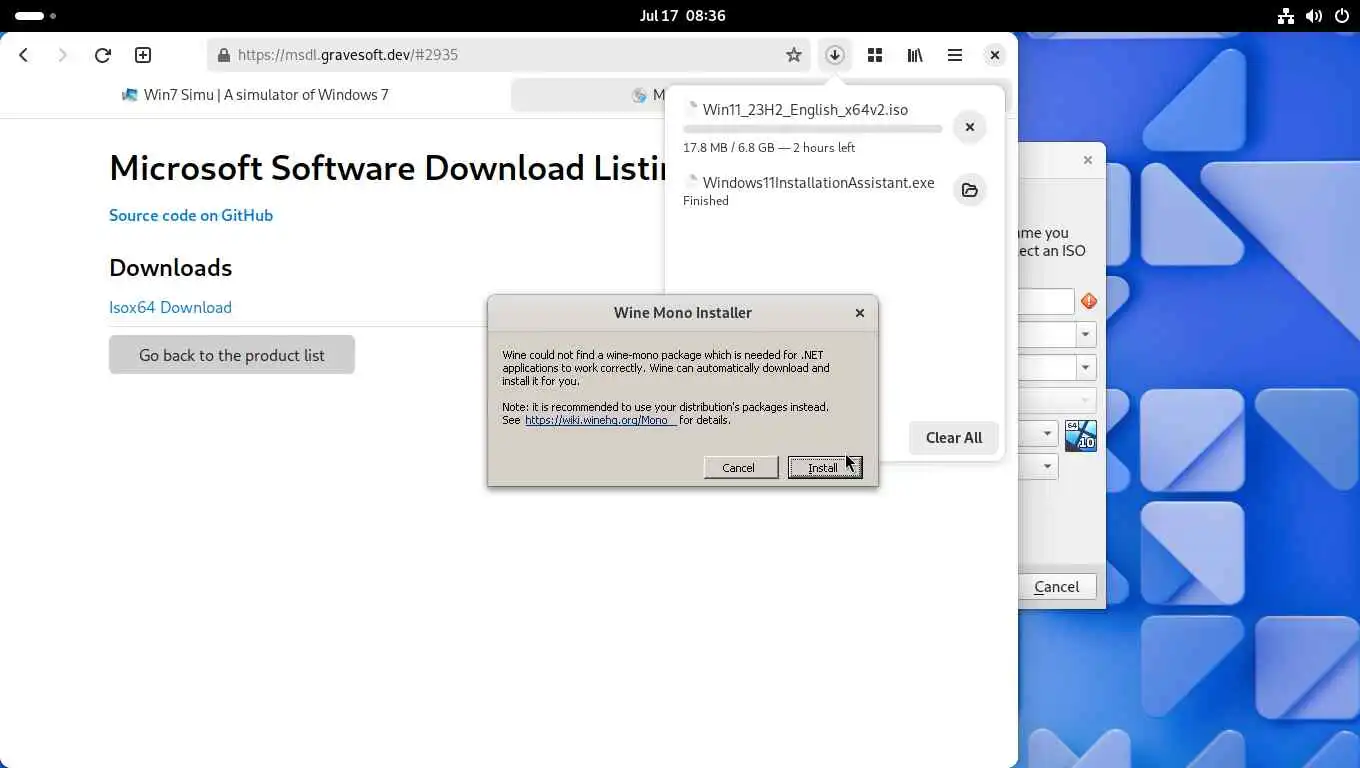
Task: Open the wiki.winehq.org/Mono link
Action: point(600,420)
